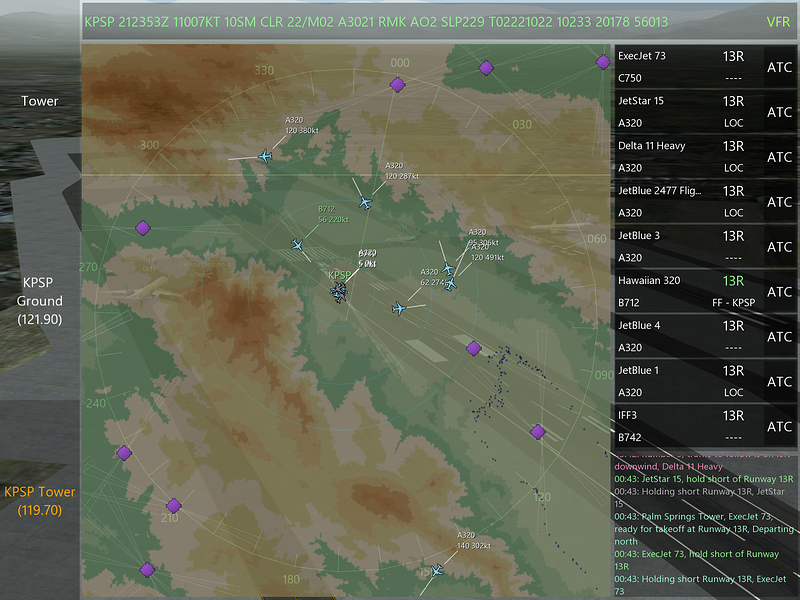Select Delta 11 Heavy flight strip
This screenshot has height=600, width=800.
click(689, 157)
